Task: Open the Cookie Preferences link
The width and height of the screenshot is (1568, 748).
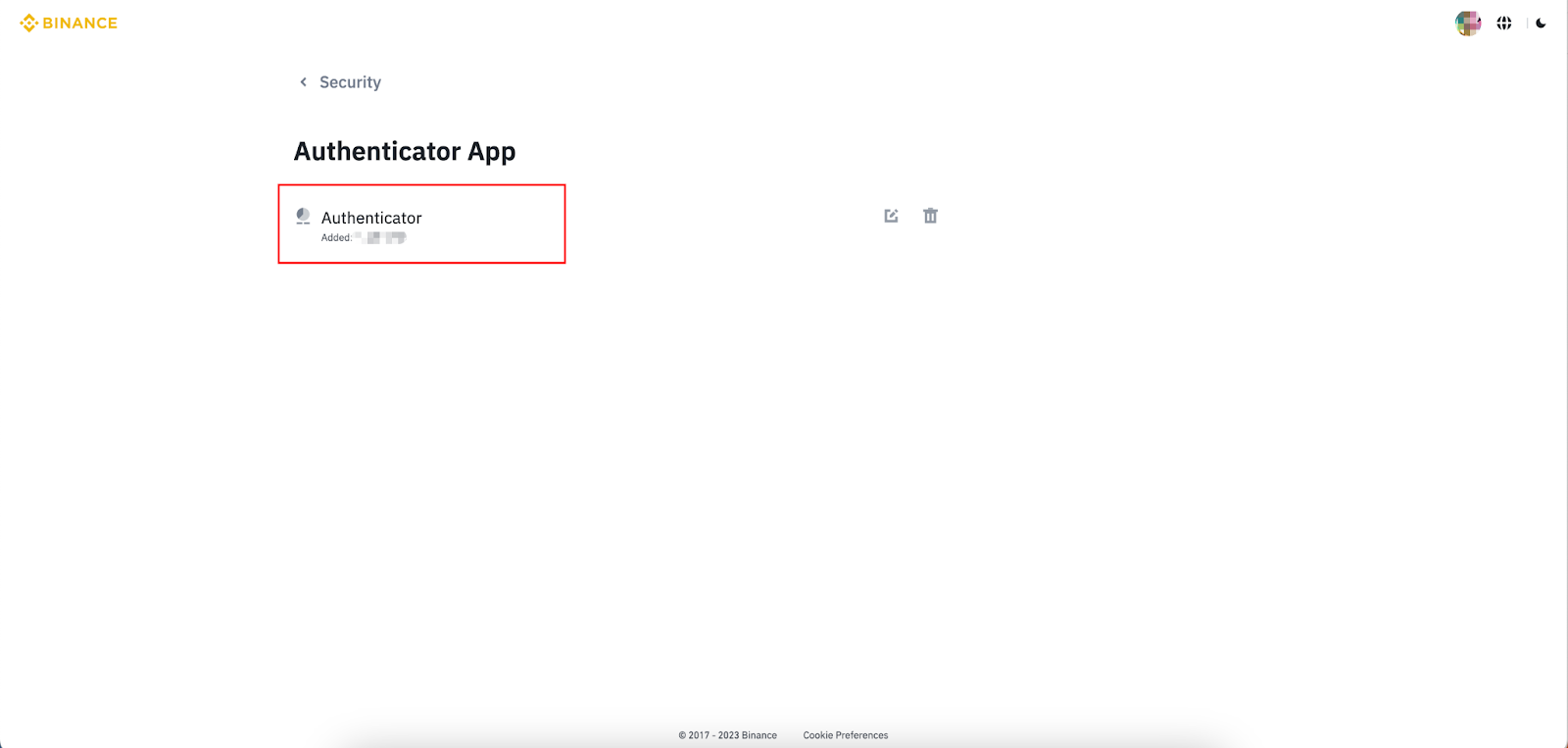Action: click(846, 735)
